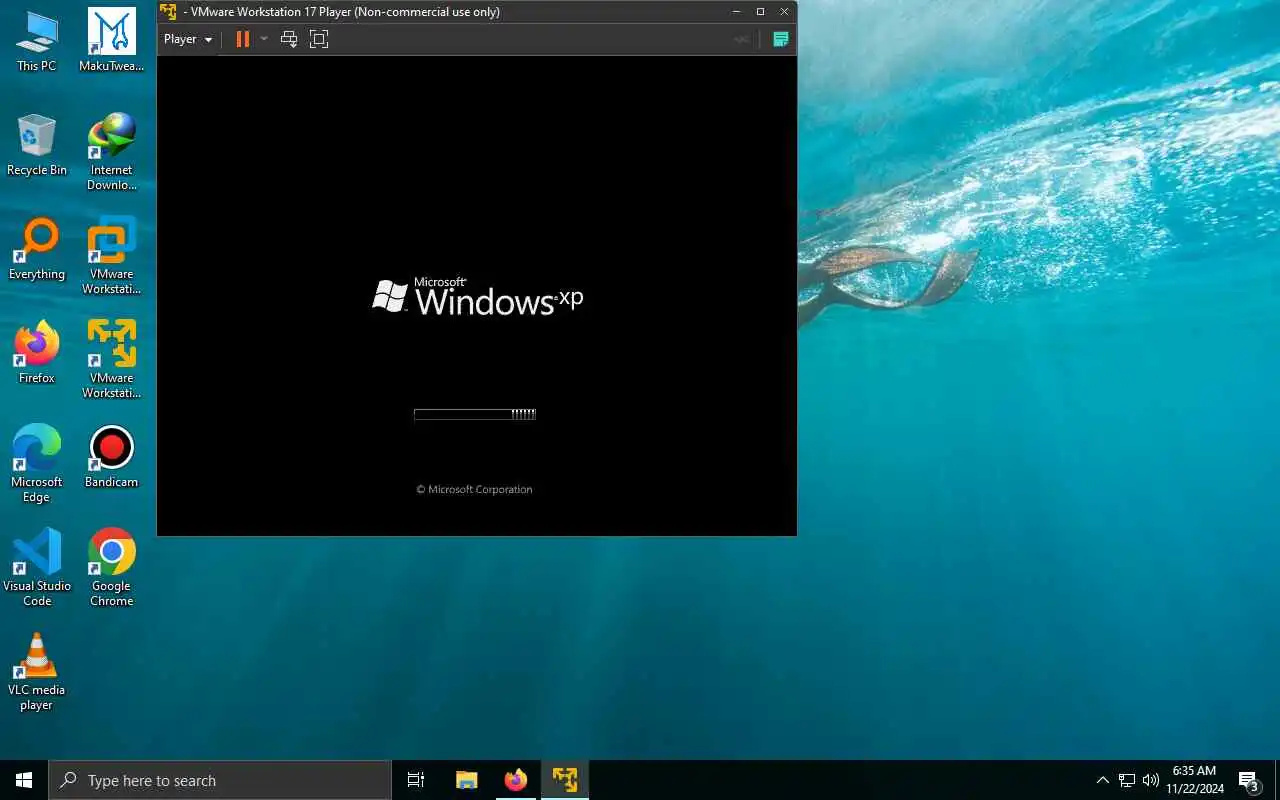Open the MakuTweaker shortcut
This screenshot has width=1280, height=800.
point(112,41)
